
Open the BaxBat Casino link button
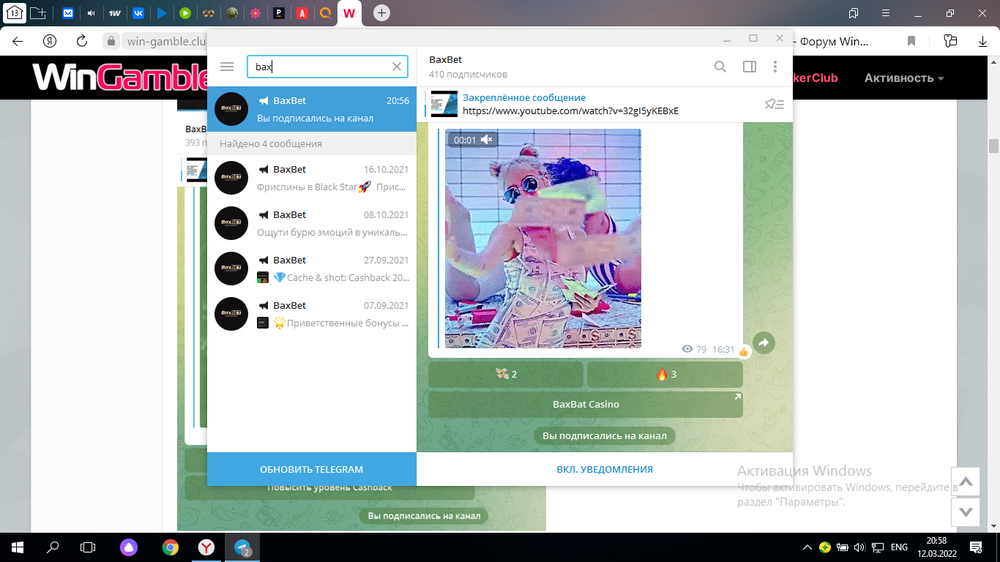click(586, 405)
